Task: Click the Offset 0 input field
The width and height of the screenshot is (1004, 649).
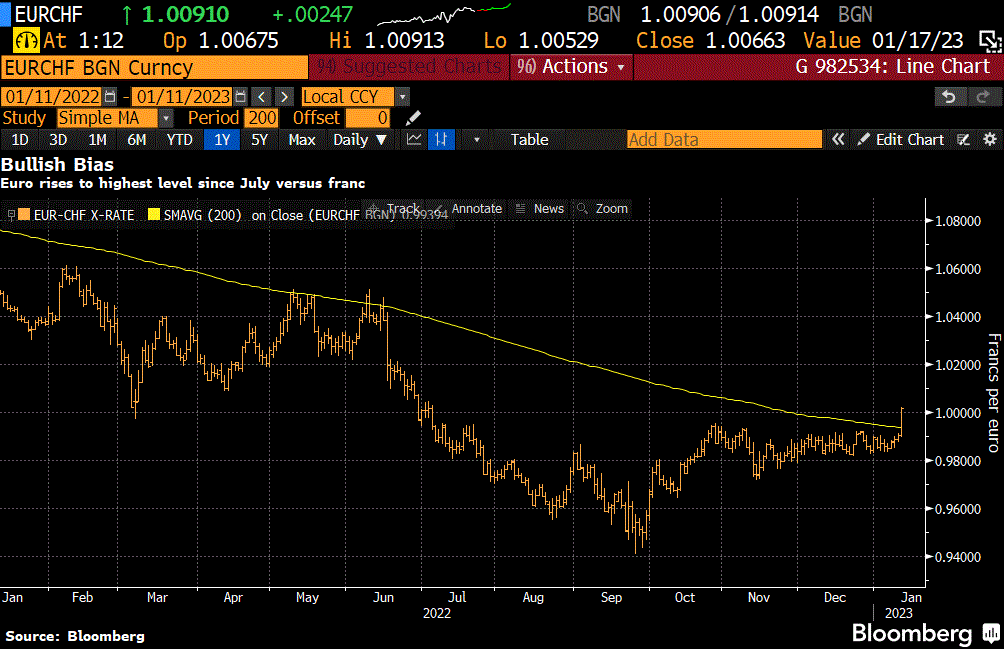Action: coord(367,118)
